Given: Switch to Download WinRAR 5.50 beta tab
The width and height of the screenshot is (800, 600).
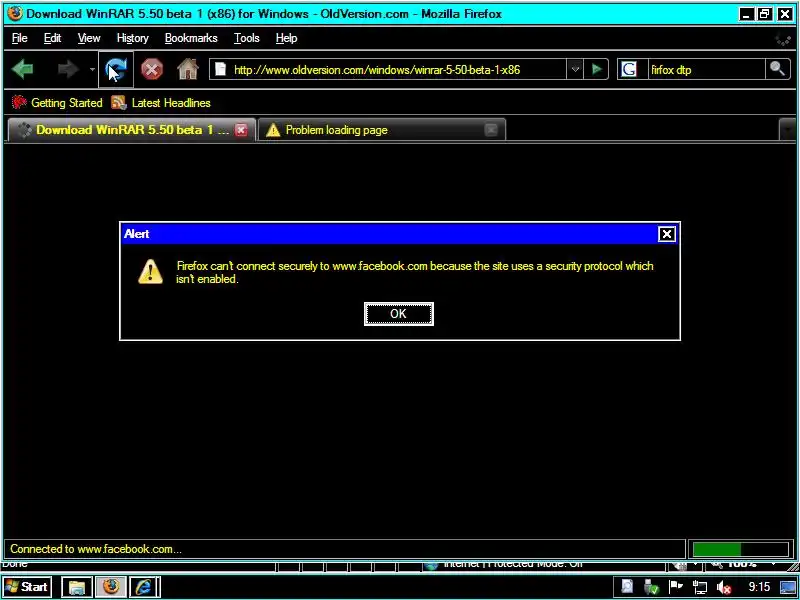Looking at the screenshot, I should (x=132, y=130).
